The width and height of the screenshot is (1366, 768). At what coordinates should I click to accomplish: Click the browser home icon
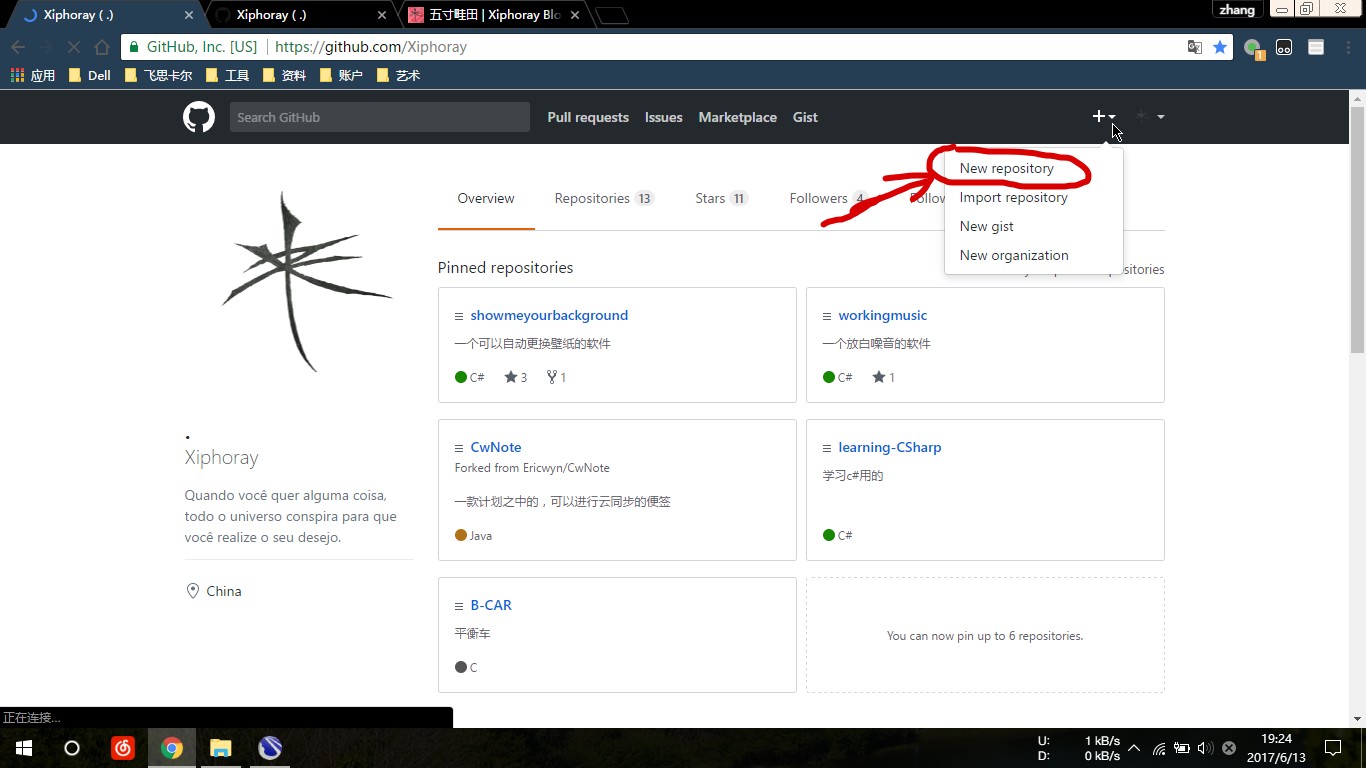(x=102, y=47)
